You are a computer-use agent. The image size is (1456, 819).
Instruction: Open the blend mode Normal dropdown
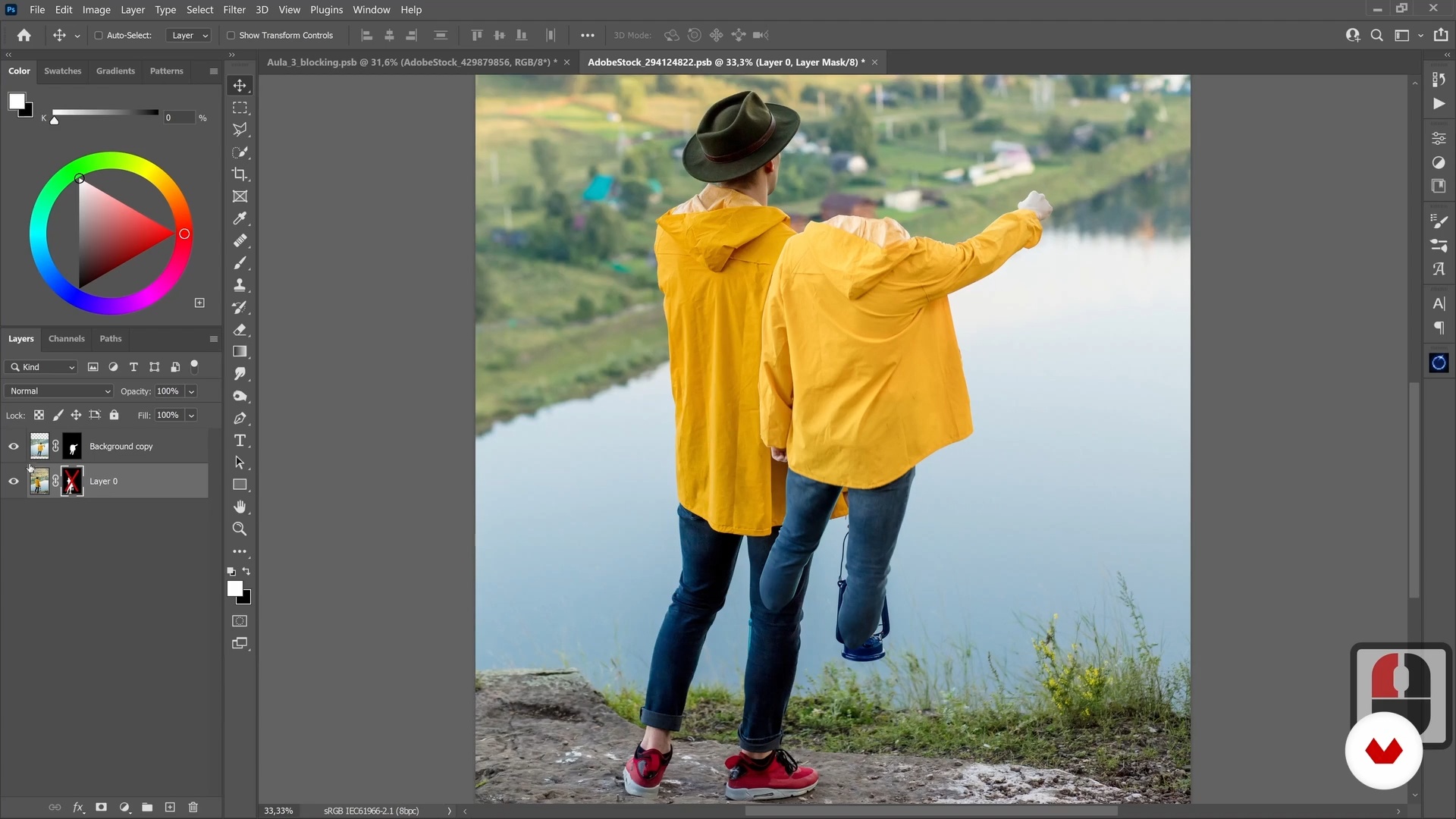[60, 391]
